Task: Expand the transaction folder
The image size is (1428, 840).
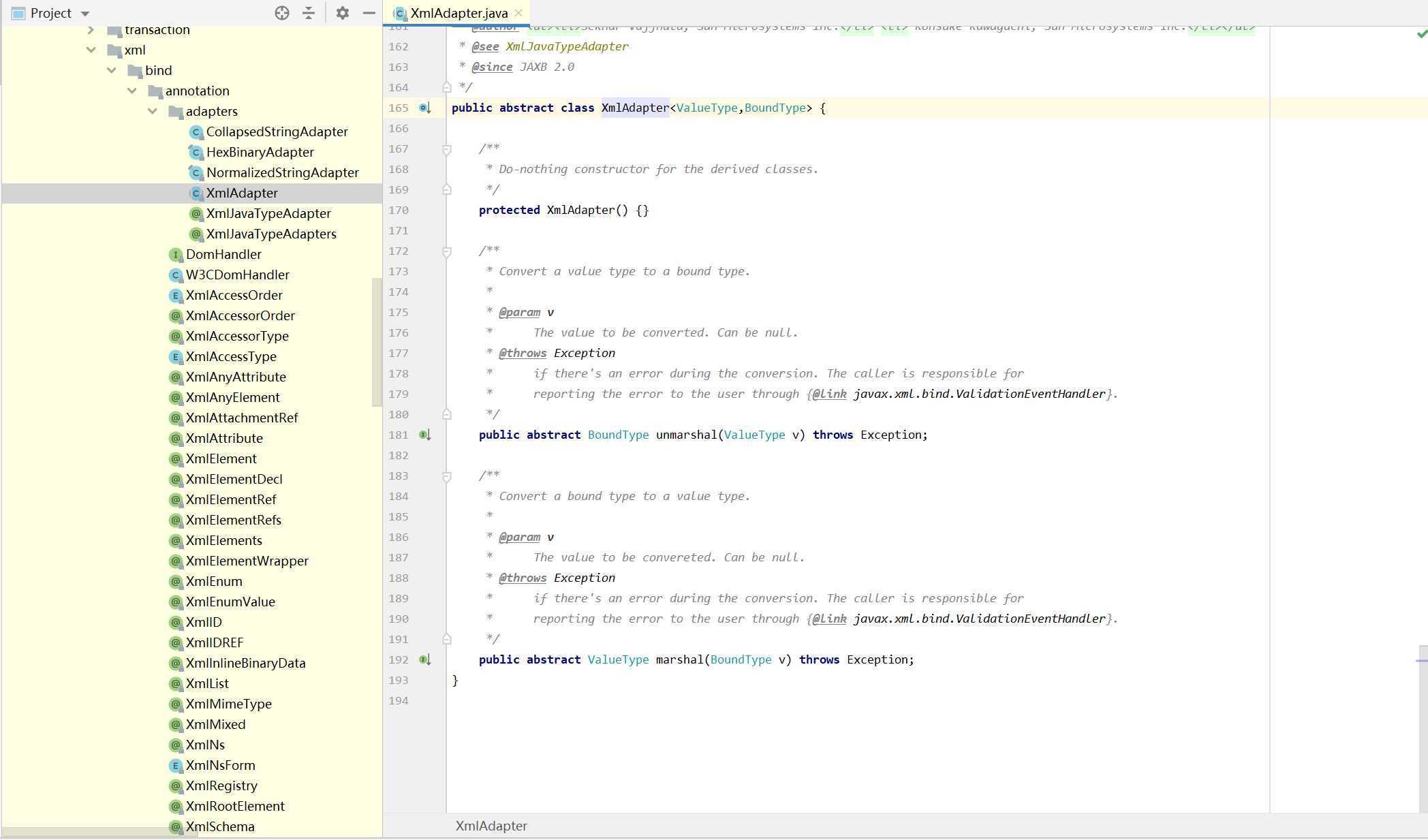Action: [91, 30]
